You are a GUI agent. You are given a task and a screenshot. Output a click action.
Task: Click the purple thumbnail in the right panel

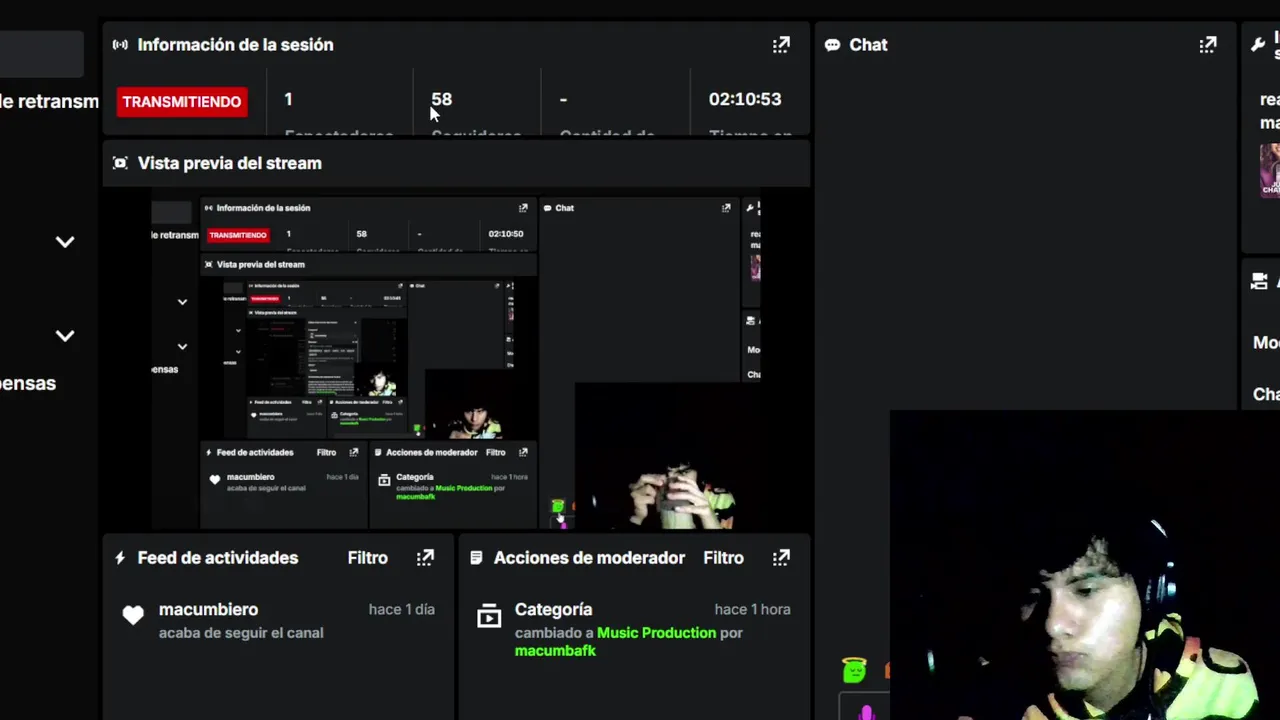[1270, 170]
